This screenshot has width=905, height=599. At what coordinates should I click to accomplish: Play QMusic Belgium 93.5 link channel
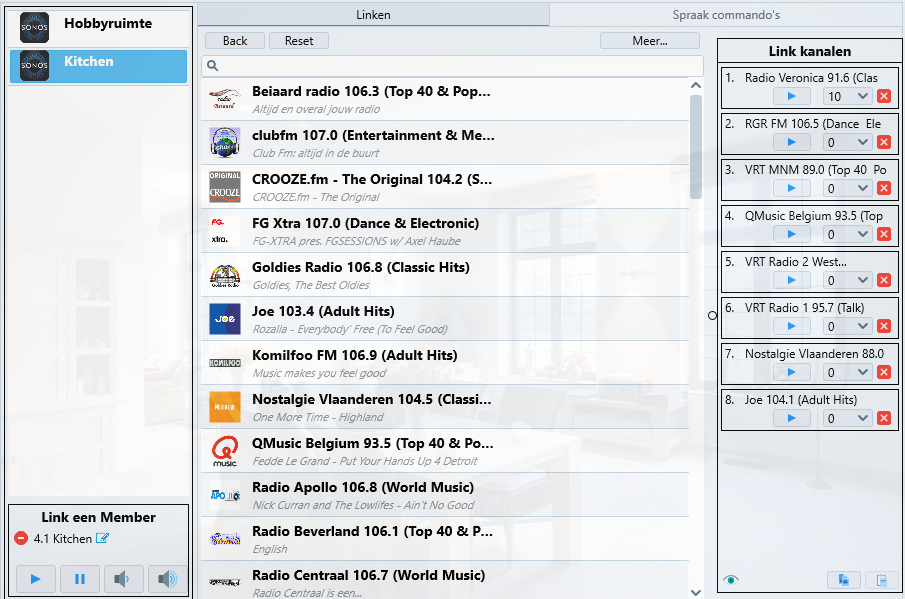pyautogui.click(x=791, y=234)
